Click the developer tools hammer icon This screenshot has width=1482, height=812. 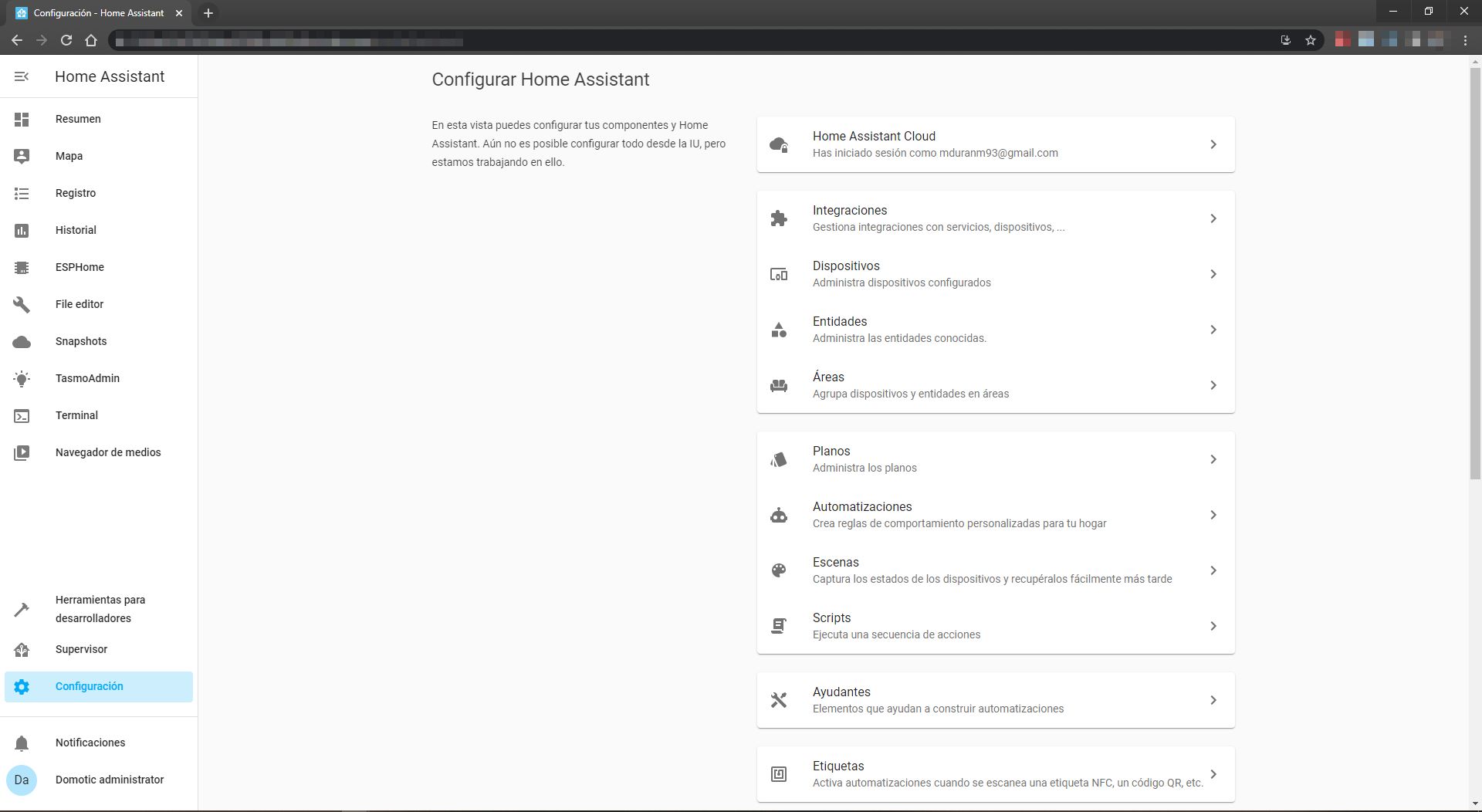point(22,610)
